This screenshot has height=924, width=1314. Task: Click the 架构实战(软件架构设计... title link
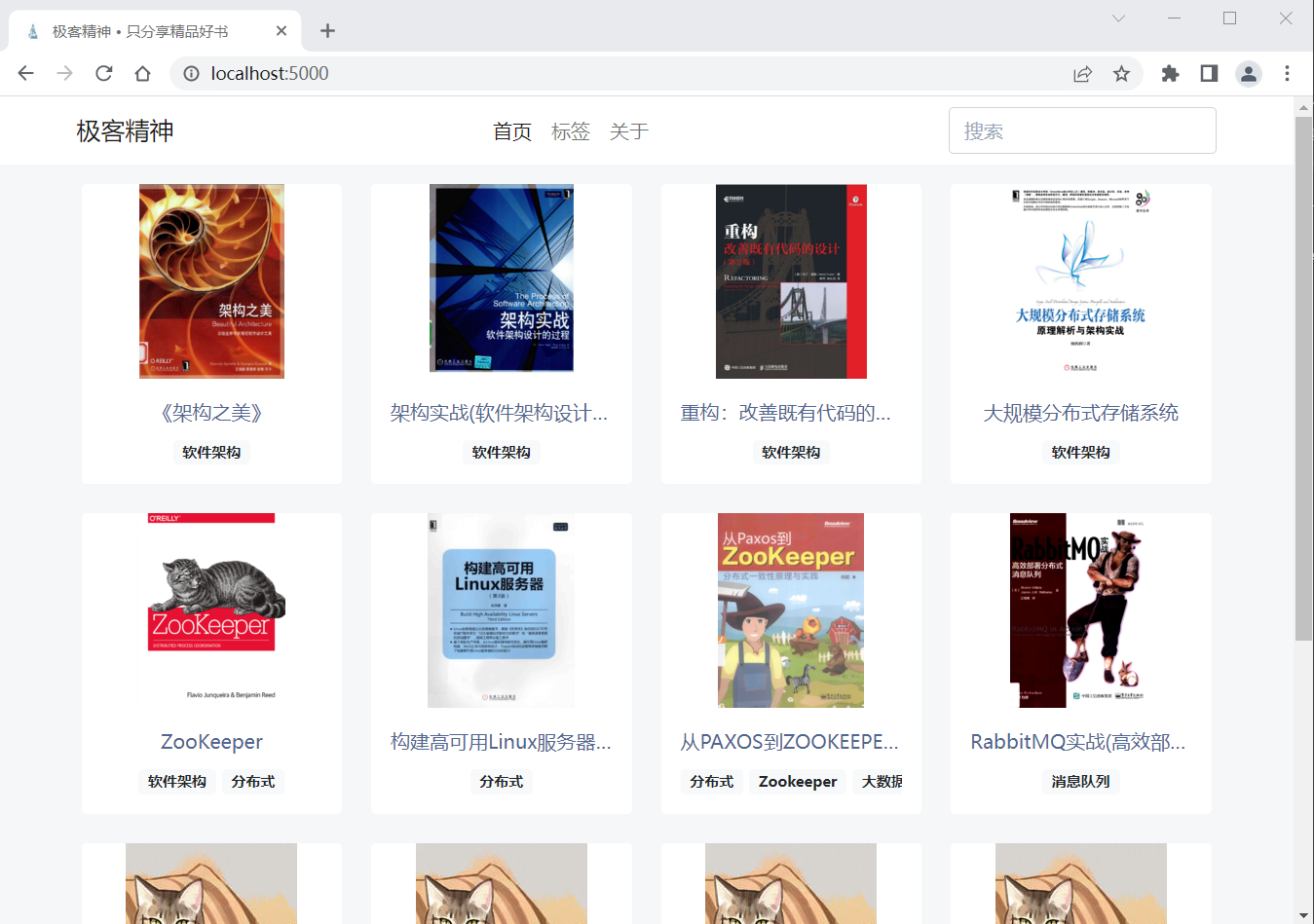pos(500,413)
